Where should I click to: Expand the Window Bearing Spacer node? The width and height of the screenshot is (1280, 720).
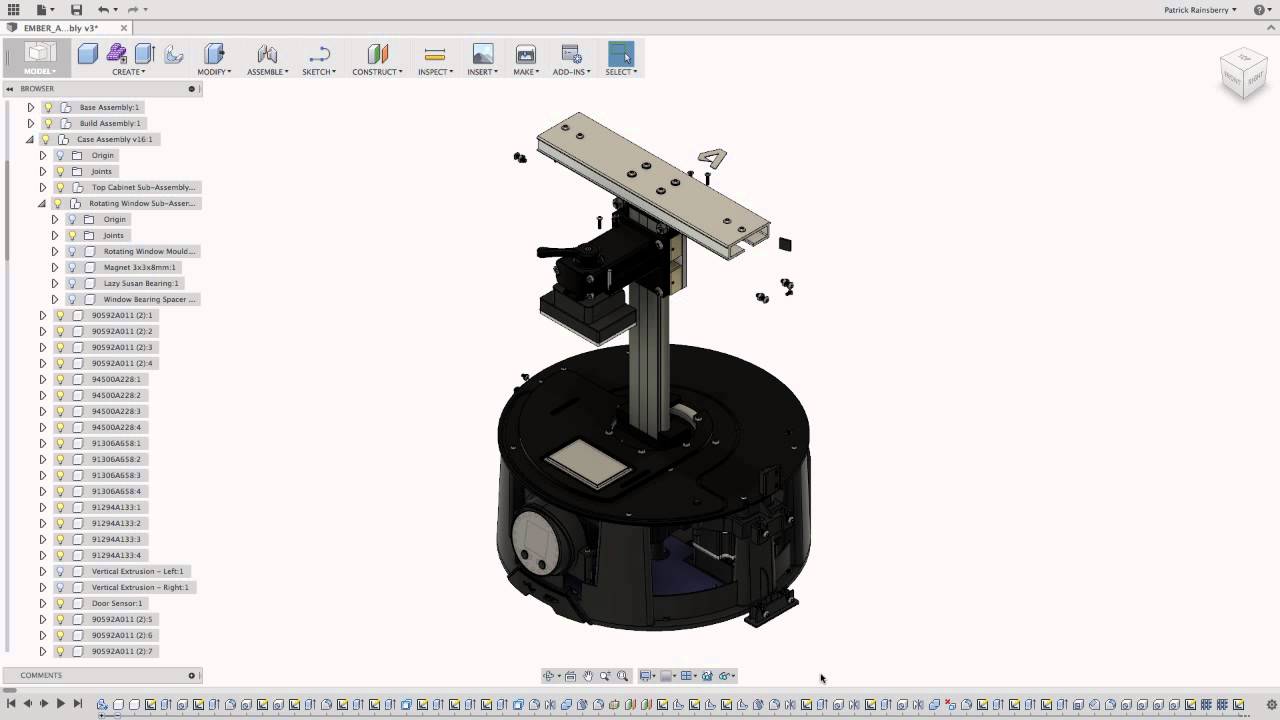coord(55,299)
